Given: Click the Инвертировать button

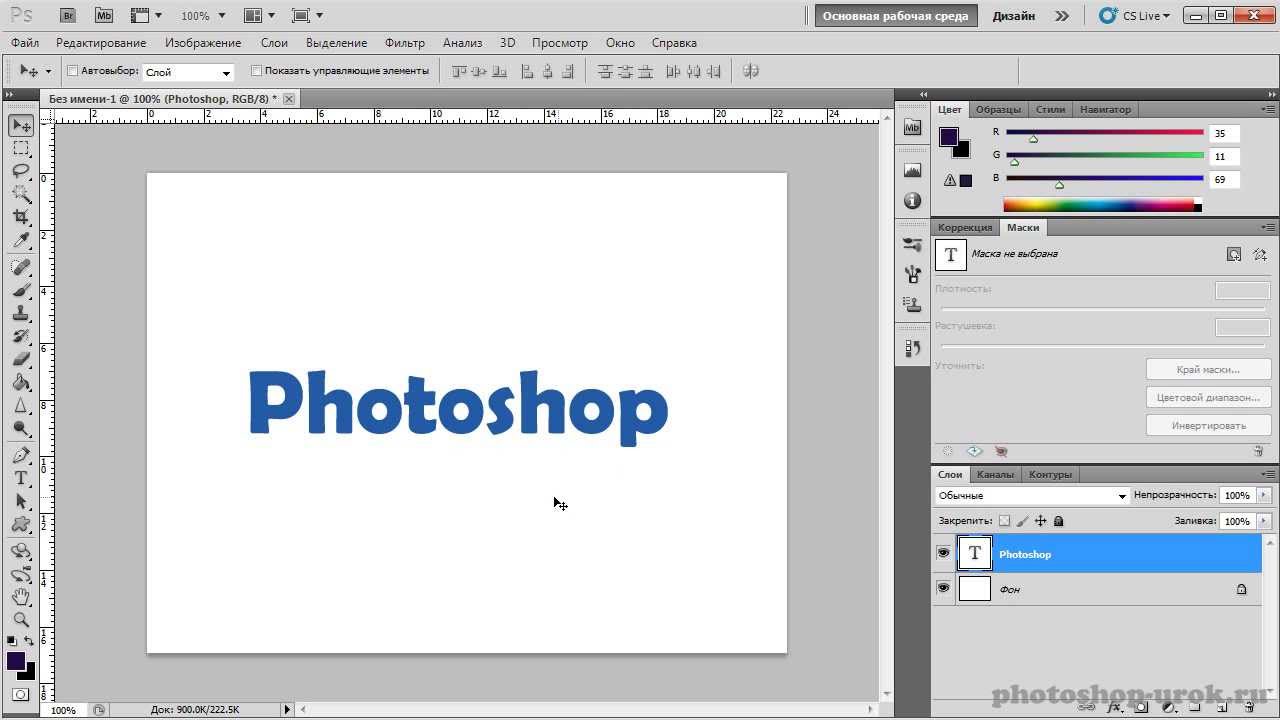Looking at the screenshot, I should click(1208, 425).
